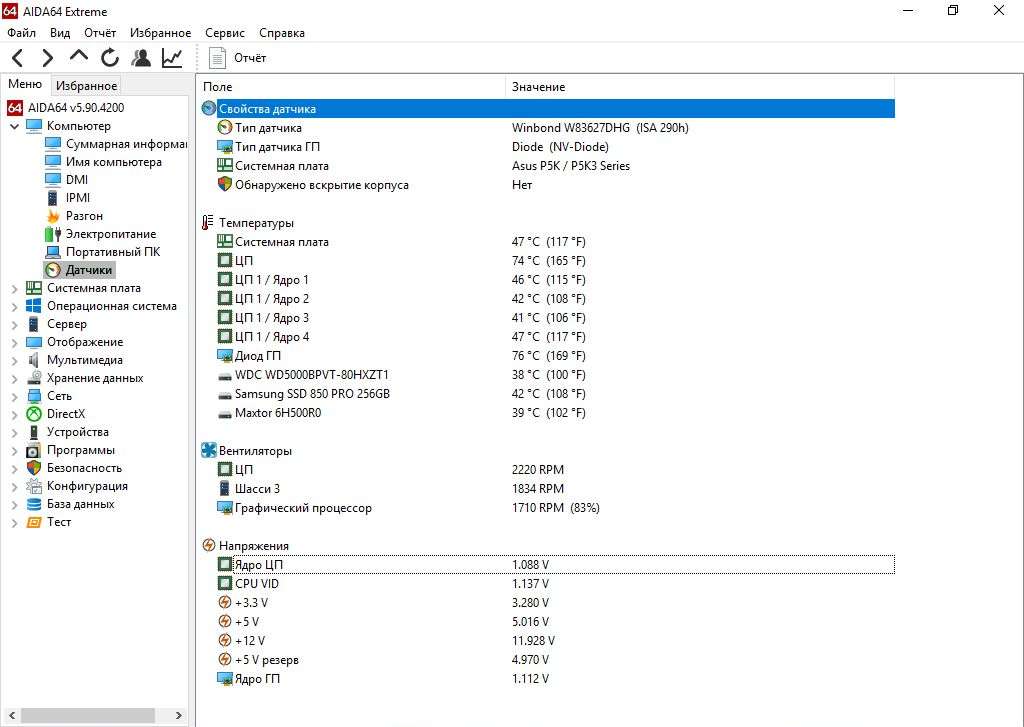
Task: Click the Конфигурация gears icon
Action: click(x=34, y=486)
